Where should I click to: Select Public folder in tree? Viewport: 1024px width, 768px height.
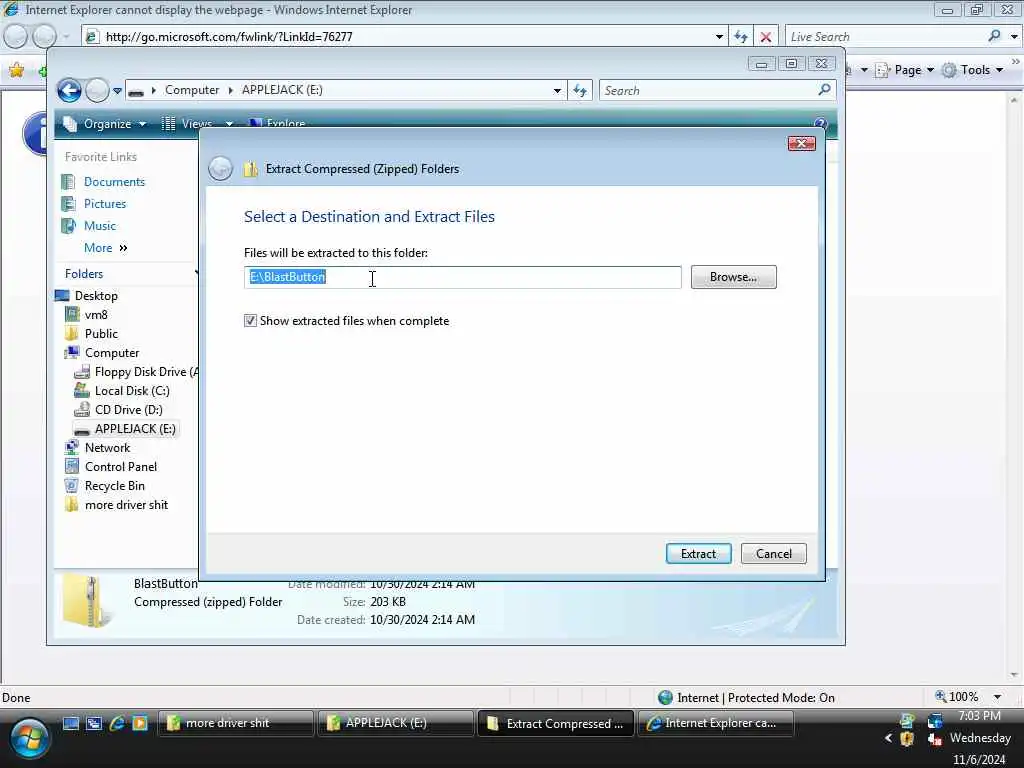click(101, 334)
